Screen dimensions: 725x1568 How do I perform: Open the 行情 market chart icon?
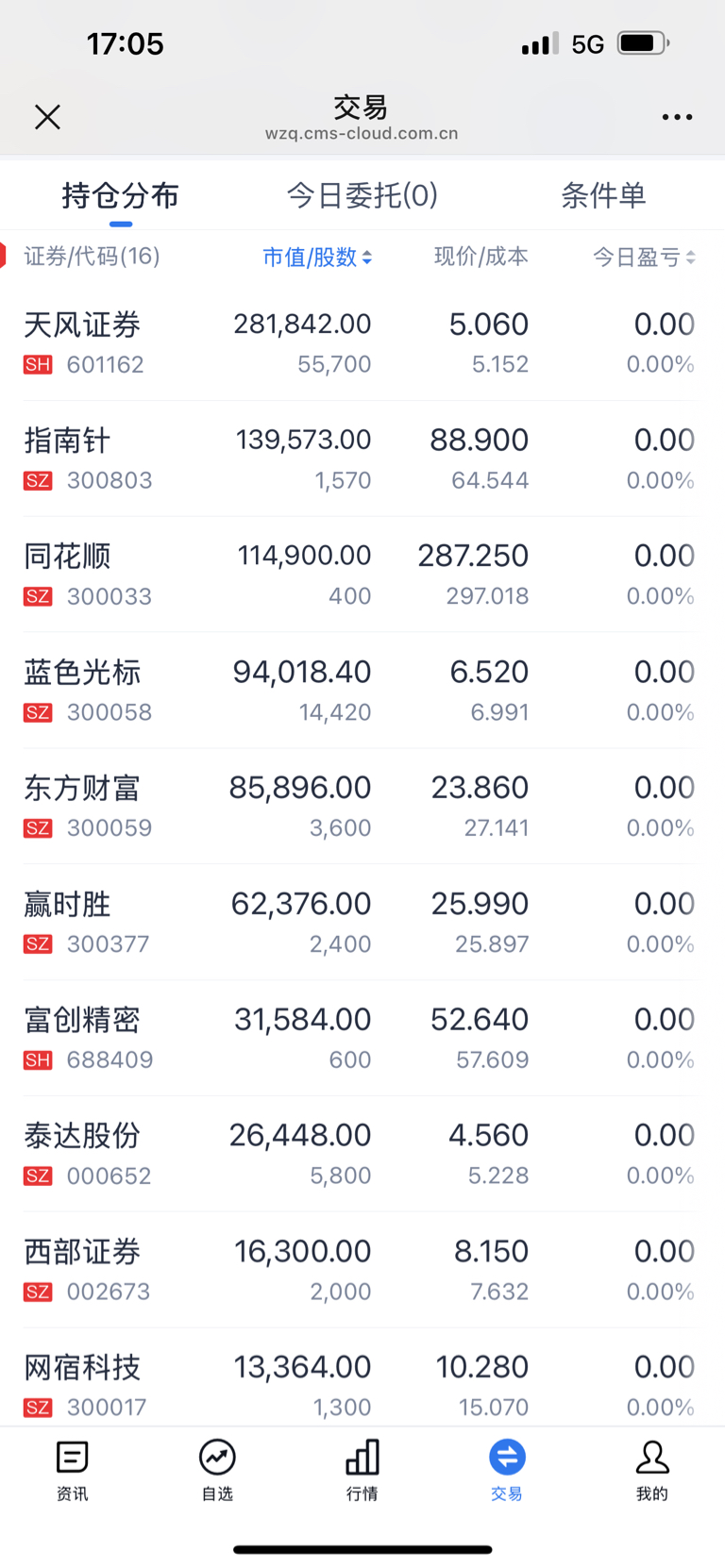362,1458
